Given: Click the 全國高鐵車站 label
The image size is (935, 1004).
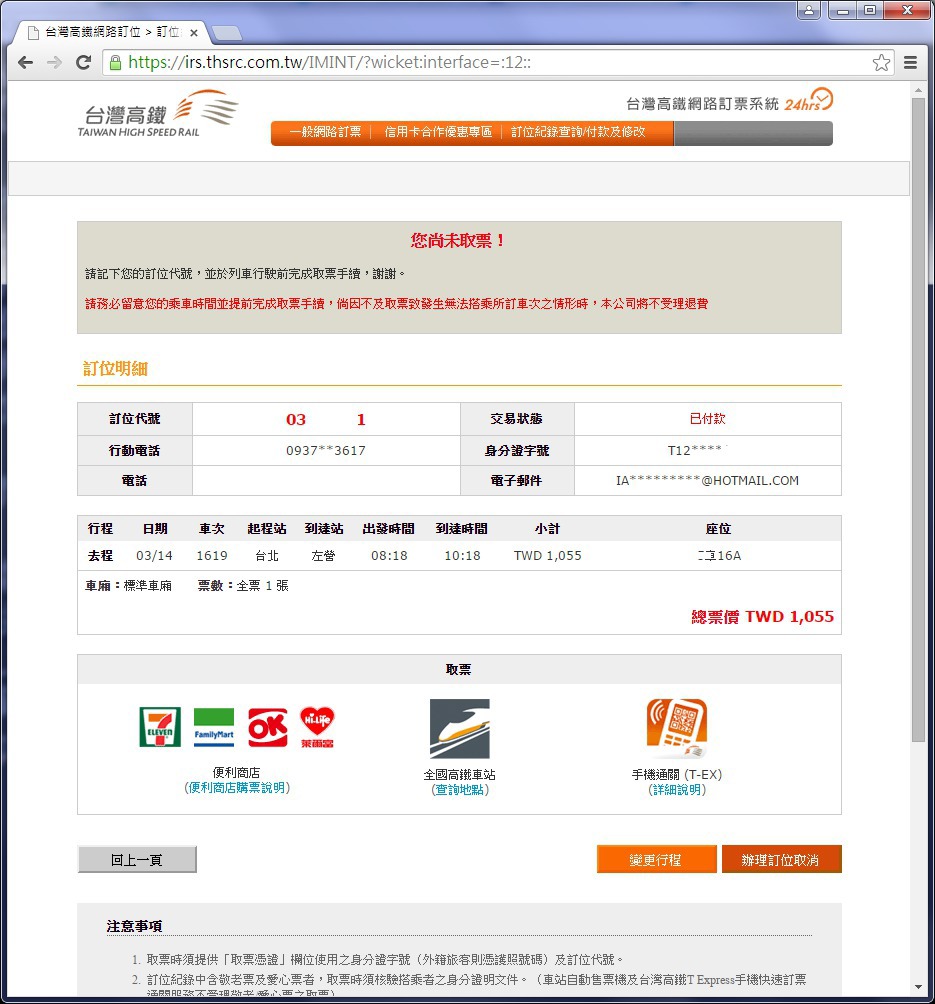Looking at the screenshot, I should 459,775.
